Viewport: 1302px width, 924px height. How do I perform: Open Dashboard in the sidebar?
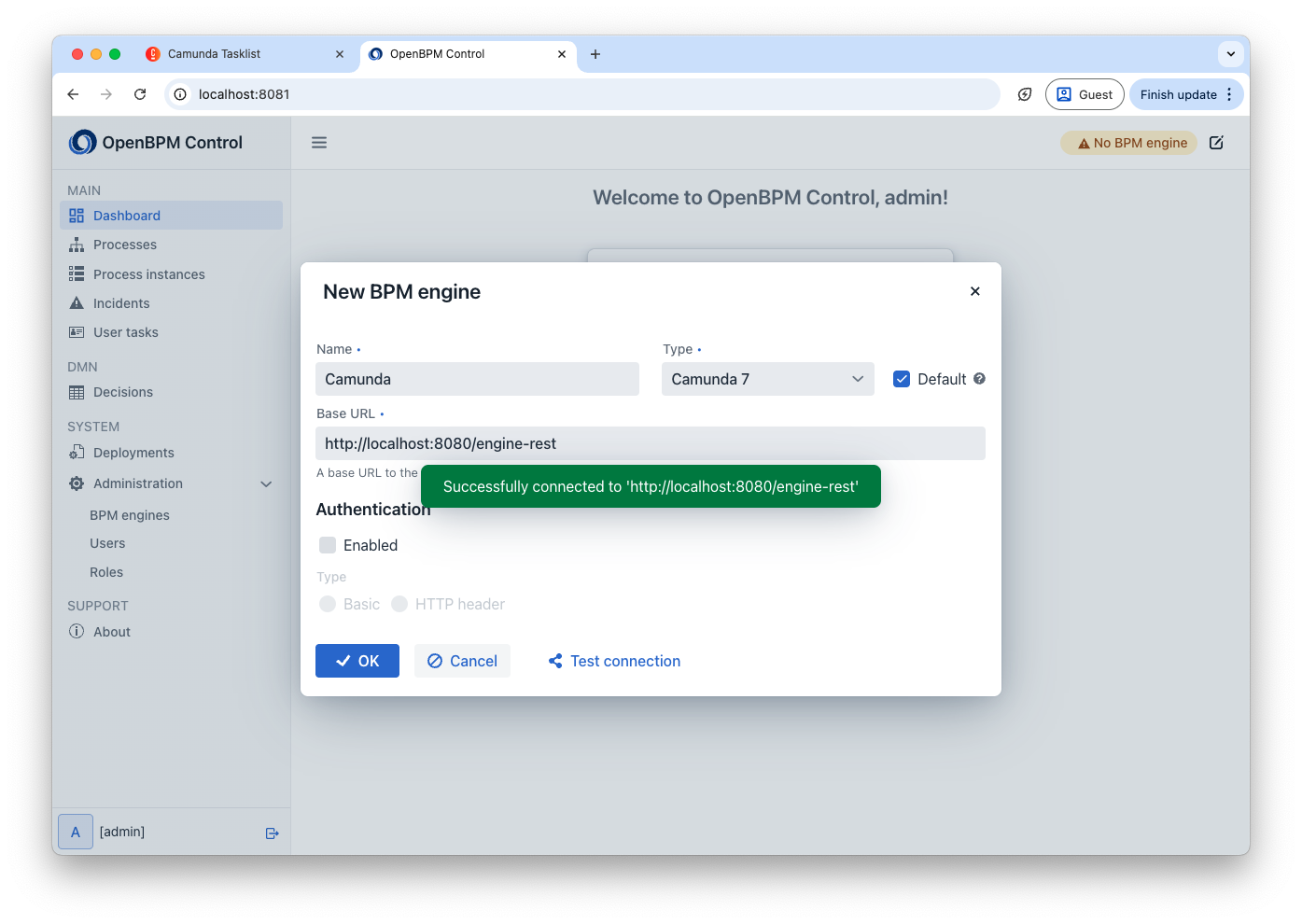click(172, 216)
